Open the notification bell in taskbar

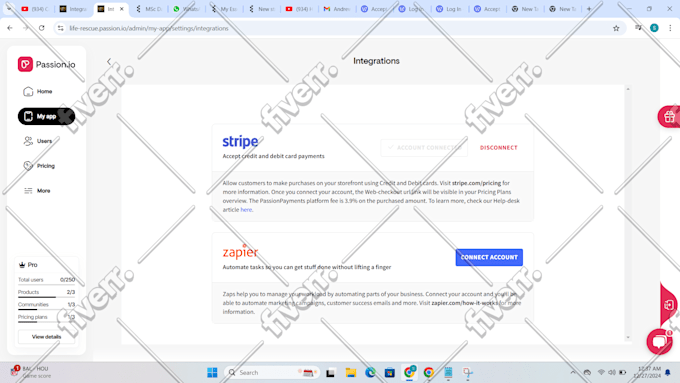667,372
